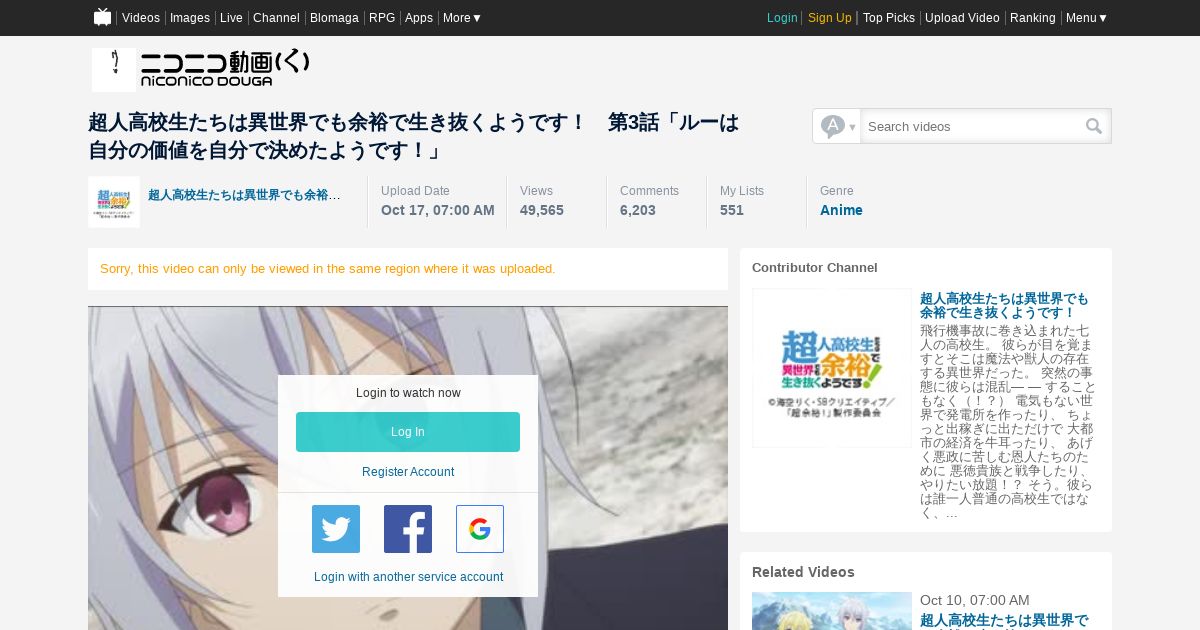Click Login with another service account
1200x630 pixels.
[408, 577]
